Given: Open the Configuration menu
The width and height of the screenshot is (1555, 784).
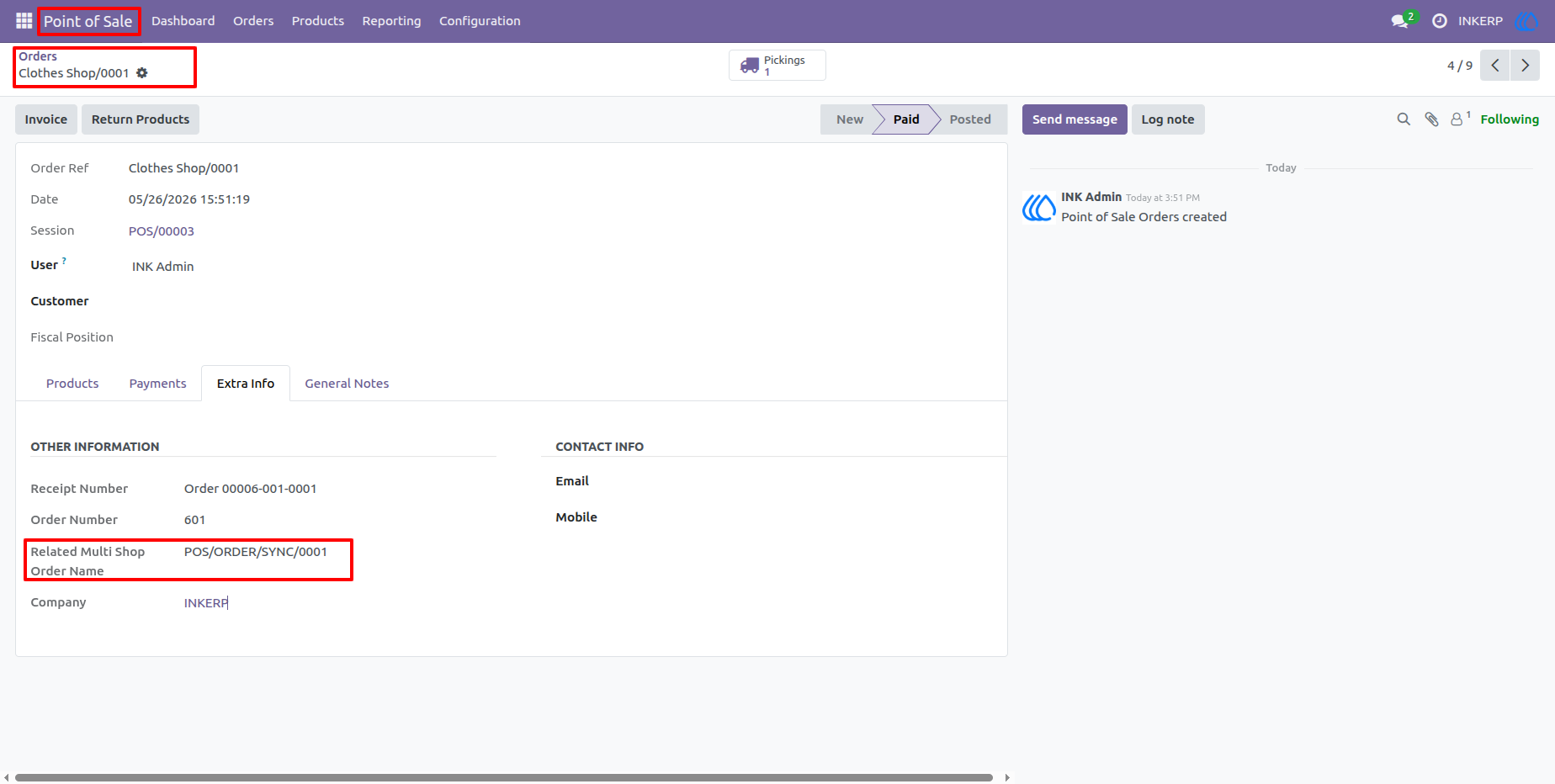Looking at the screenshot, I should [x=480, y=21].
